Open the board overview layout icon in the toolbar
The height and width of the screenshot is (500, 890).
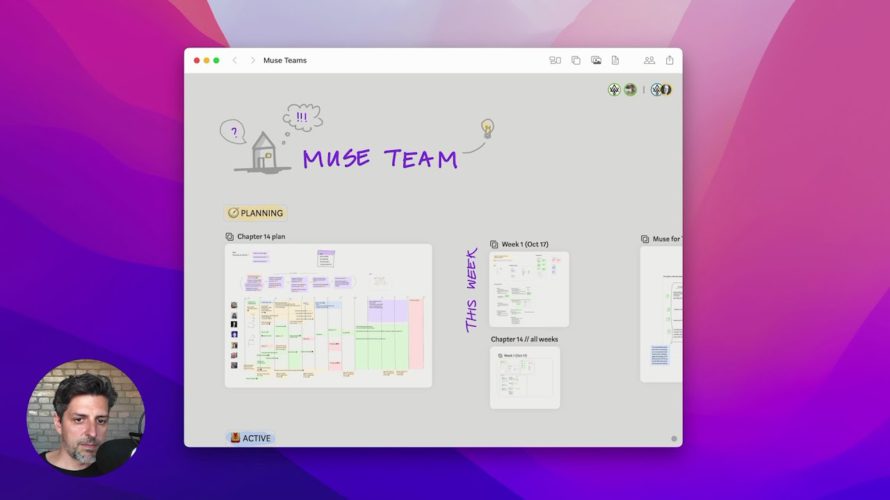[x=555, y=60]
